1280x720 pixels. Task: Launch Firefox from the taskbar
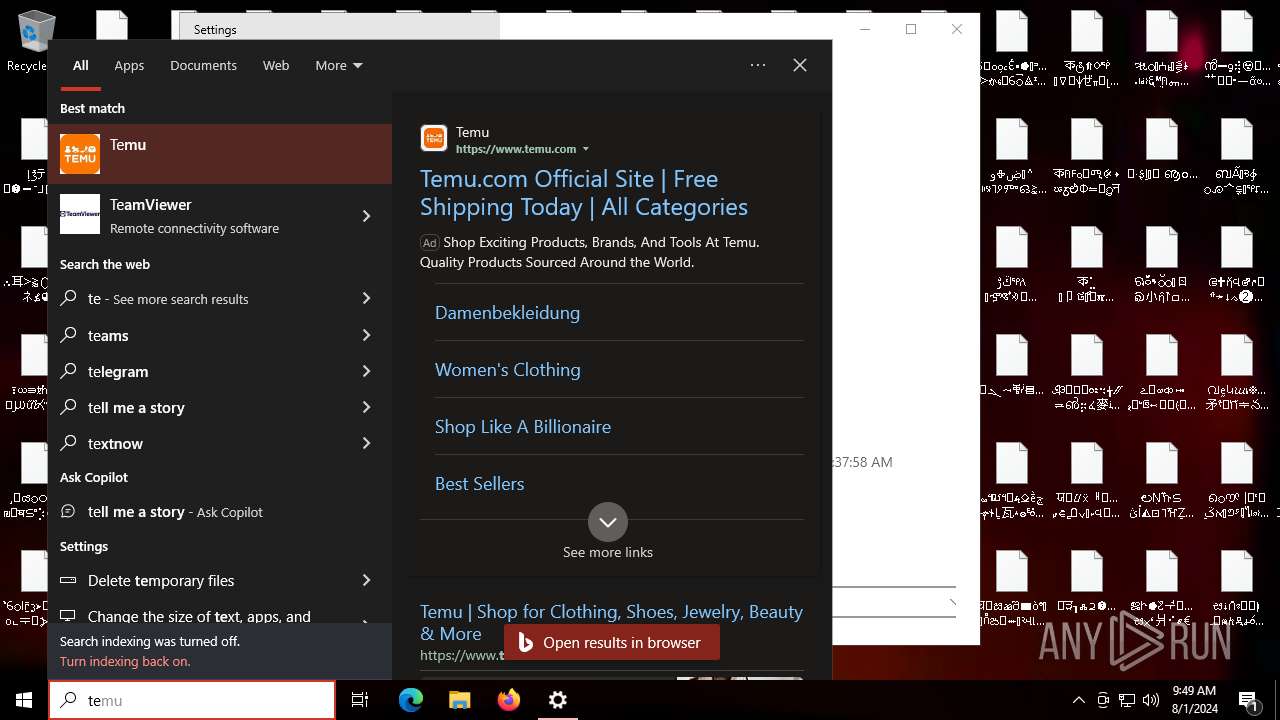click(x=509, y=700)
